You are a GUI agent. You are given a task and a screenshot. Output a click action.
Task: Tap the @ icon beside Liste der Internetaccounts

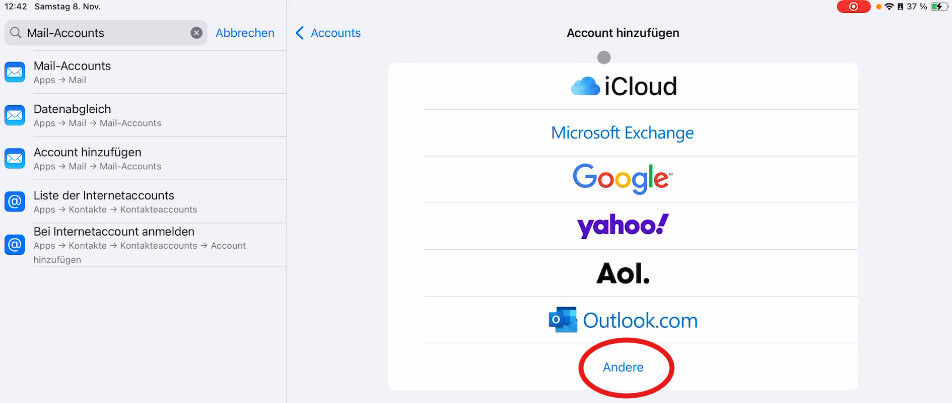15,202
